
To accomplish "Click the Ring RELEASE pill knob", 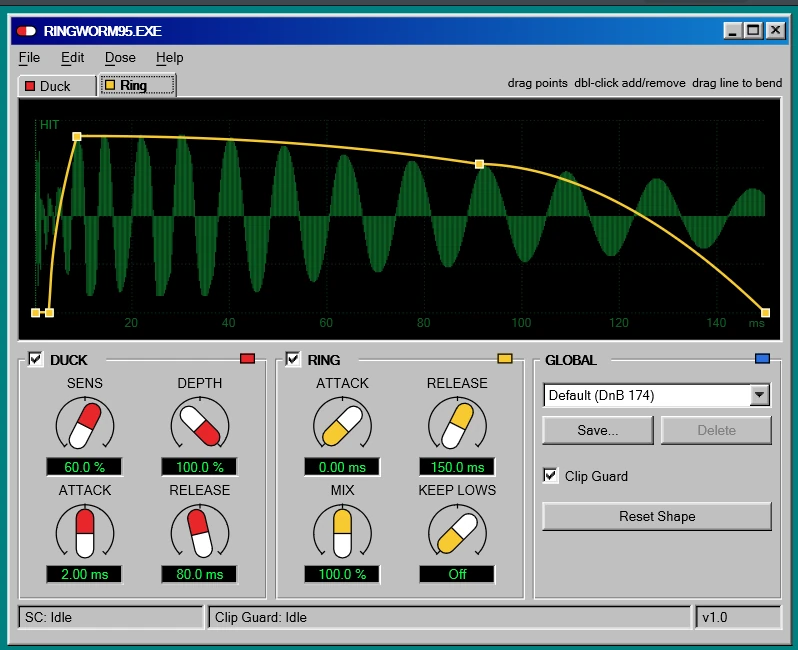I will pyautogui.click(x=458, y=426).
